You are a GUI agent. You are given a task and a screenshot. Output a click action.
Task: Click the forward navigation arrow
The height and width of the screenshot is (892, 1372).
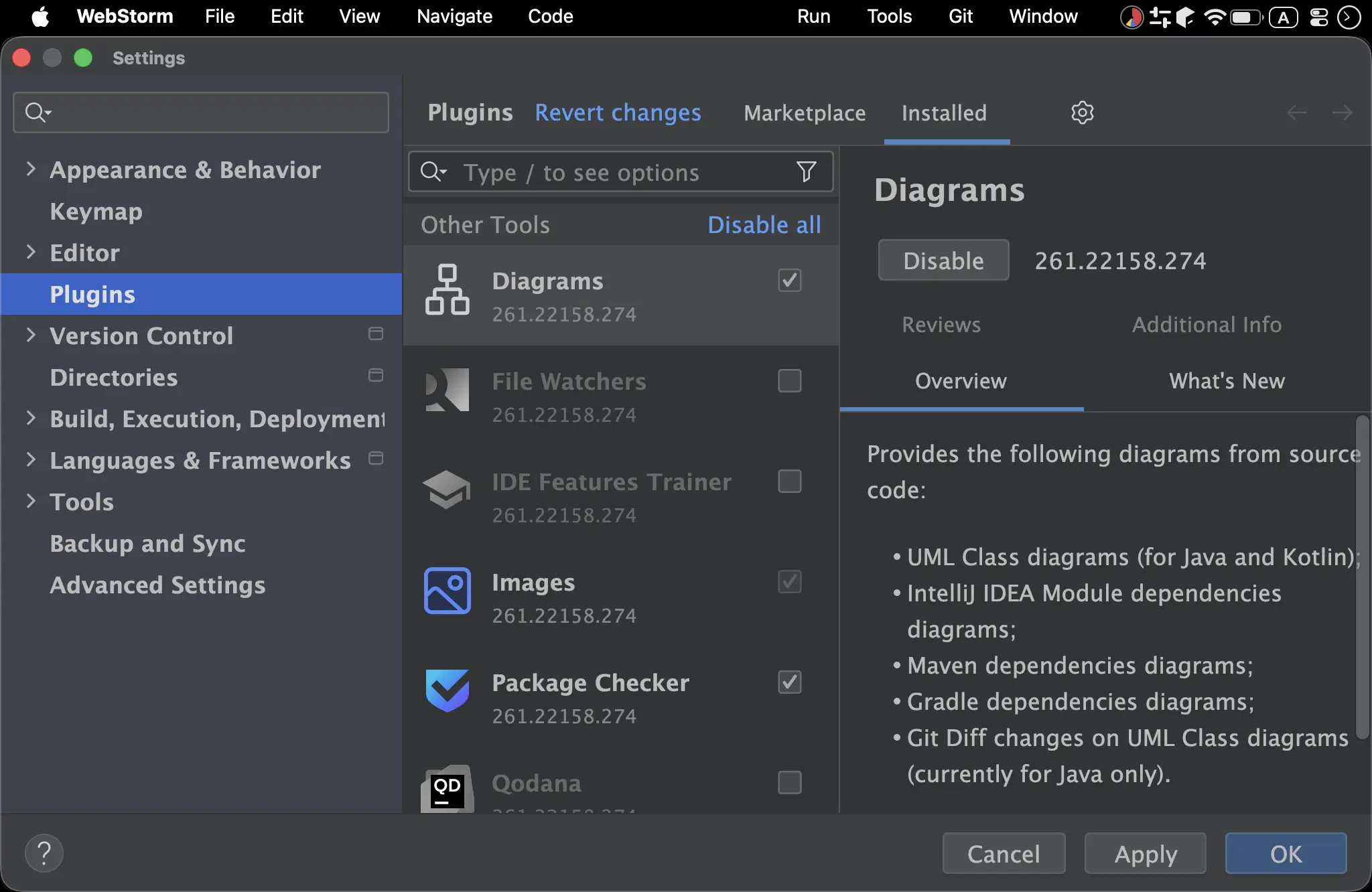(x=1342, y=113)
